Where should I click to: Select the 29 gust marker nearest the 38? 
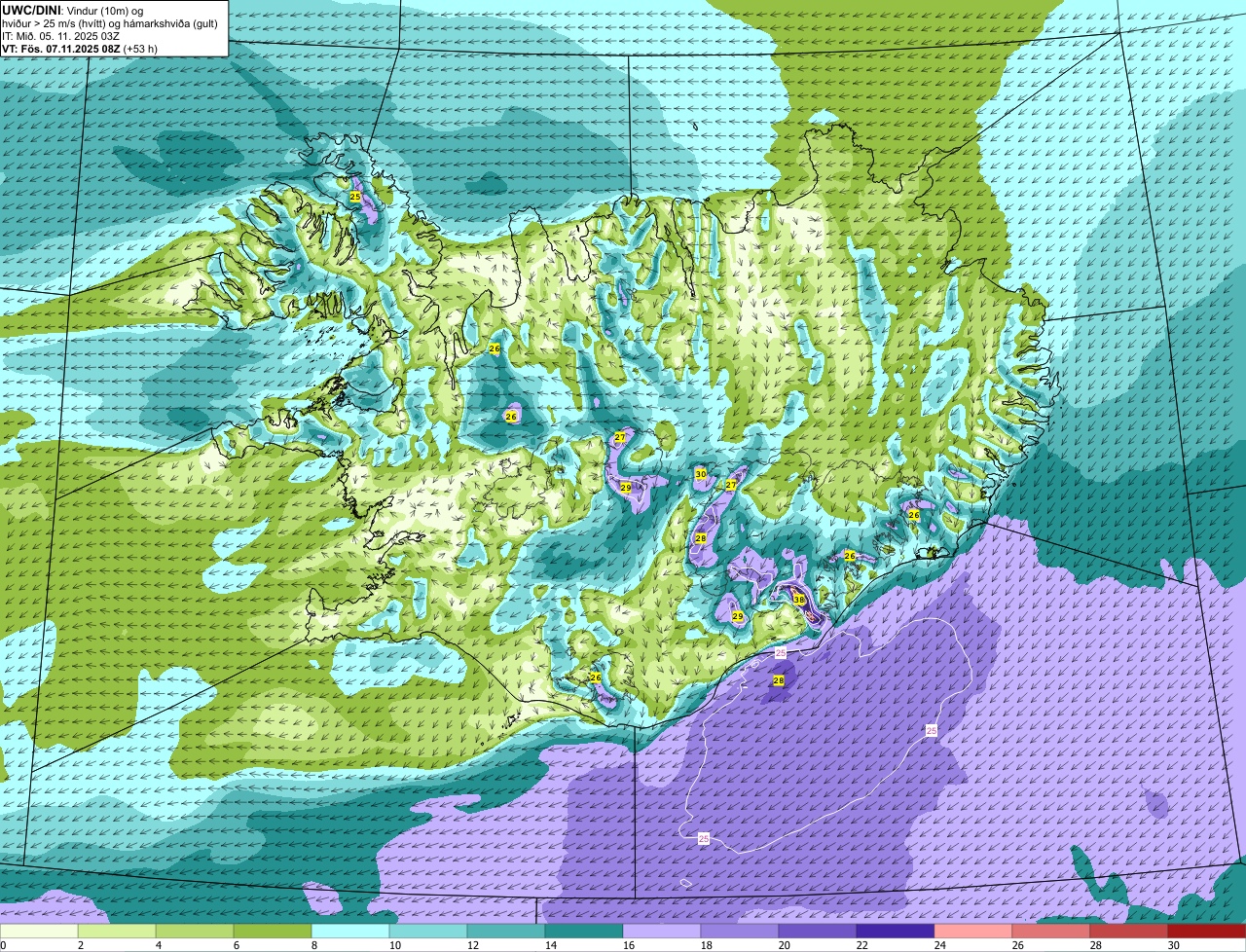pyautogui.click(x=737, y=617)
